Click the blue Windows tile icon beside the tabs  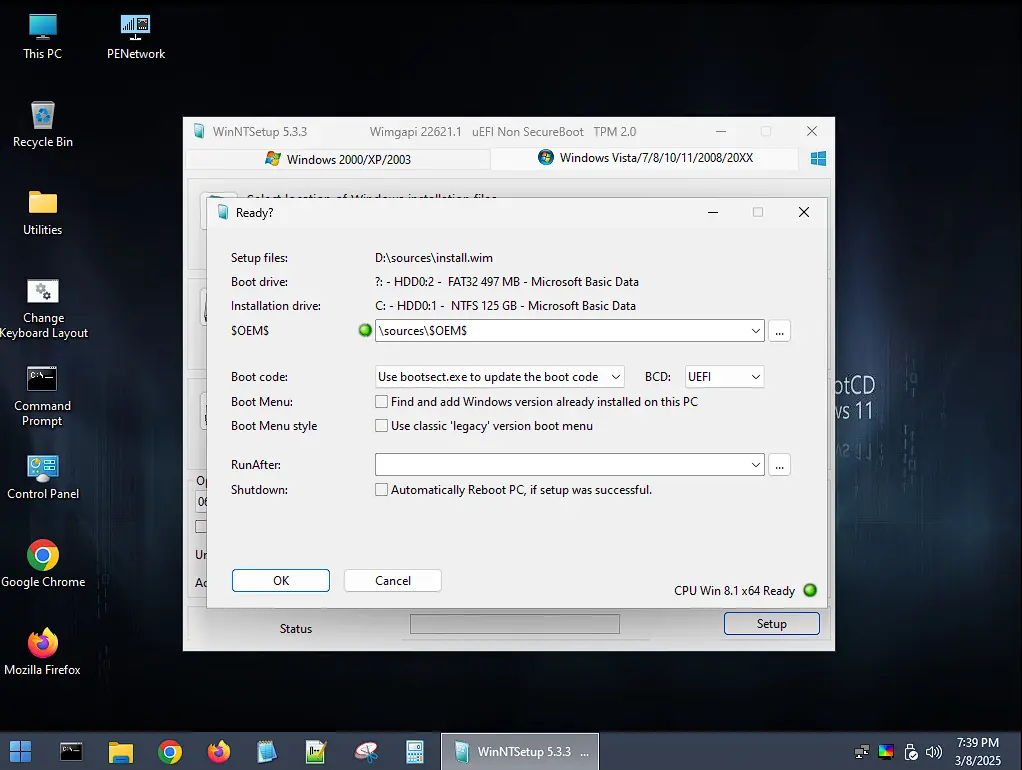click(x=817, y=157)
